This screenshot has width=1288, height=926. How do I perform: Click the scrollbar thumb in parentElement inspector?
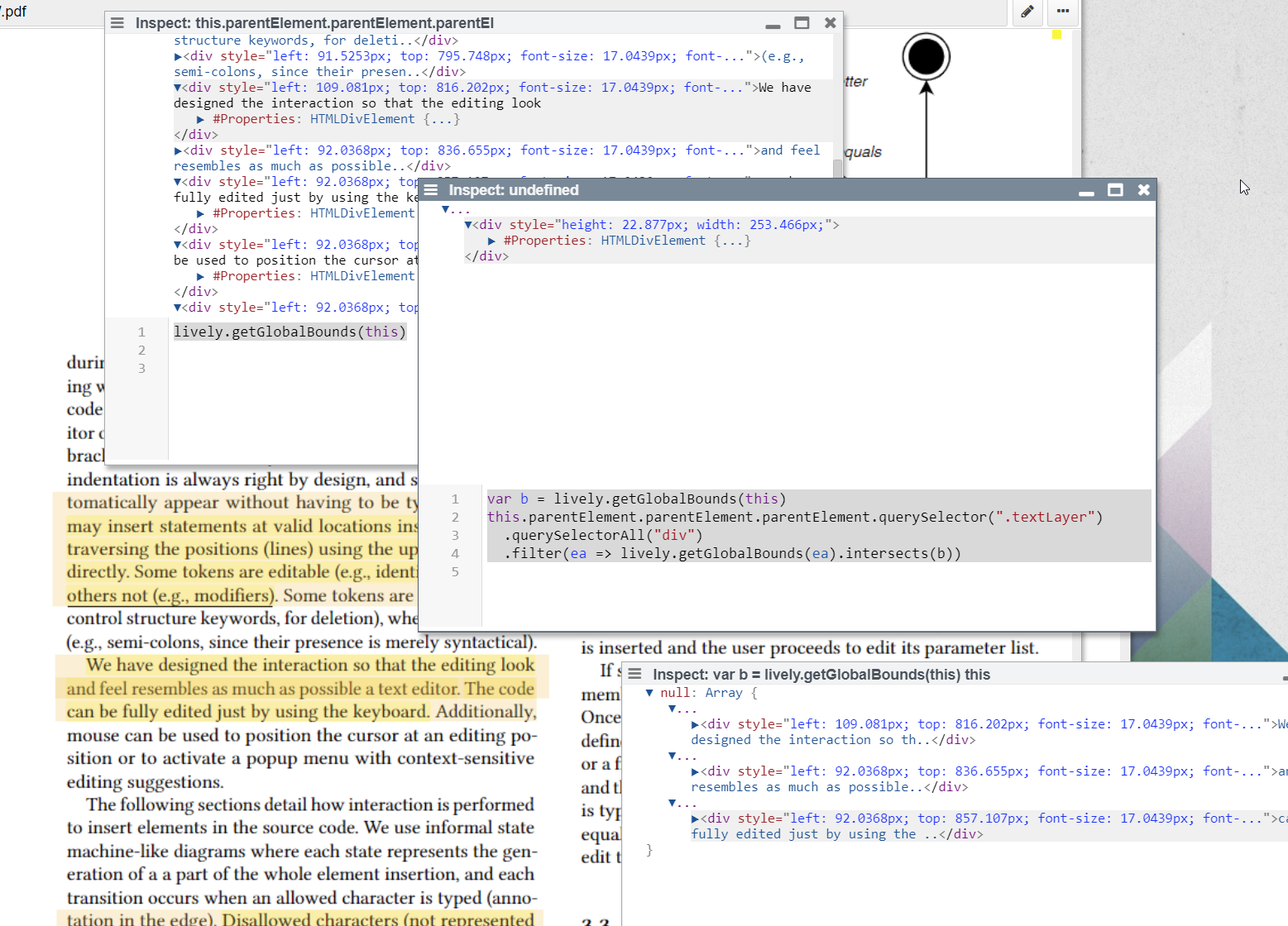(x=837, y=169)
